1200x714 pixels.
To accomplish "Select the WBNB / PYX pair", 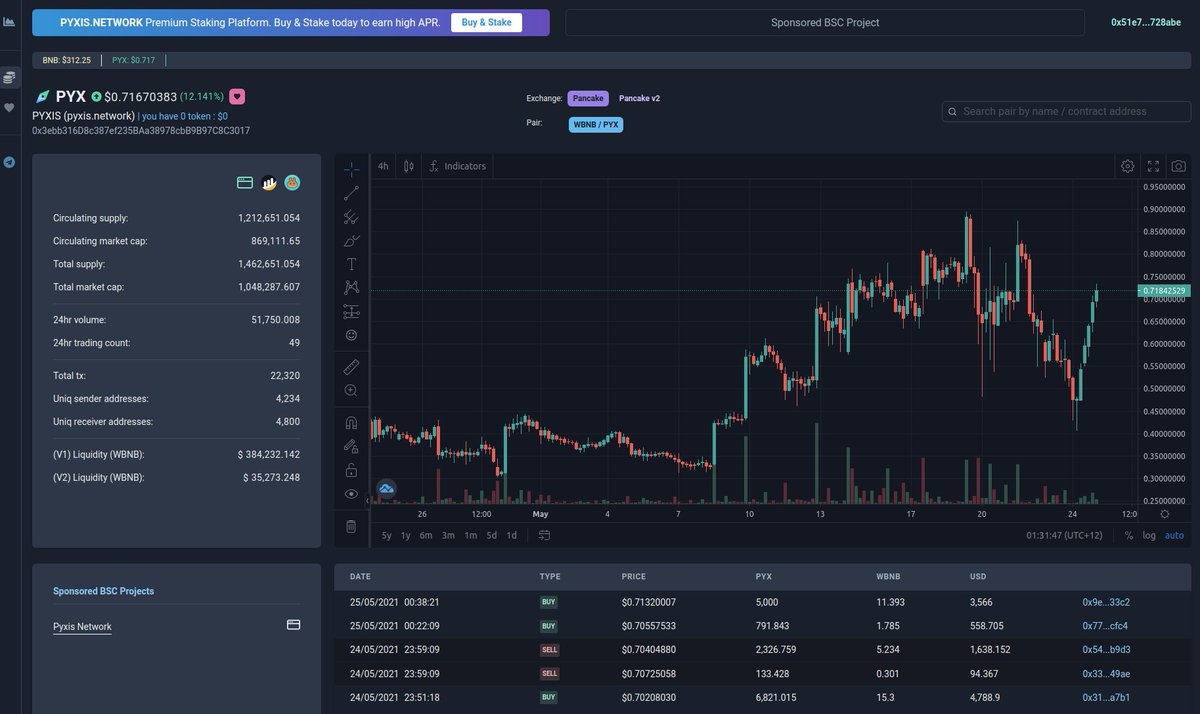I will 597,123.
